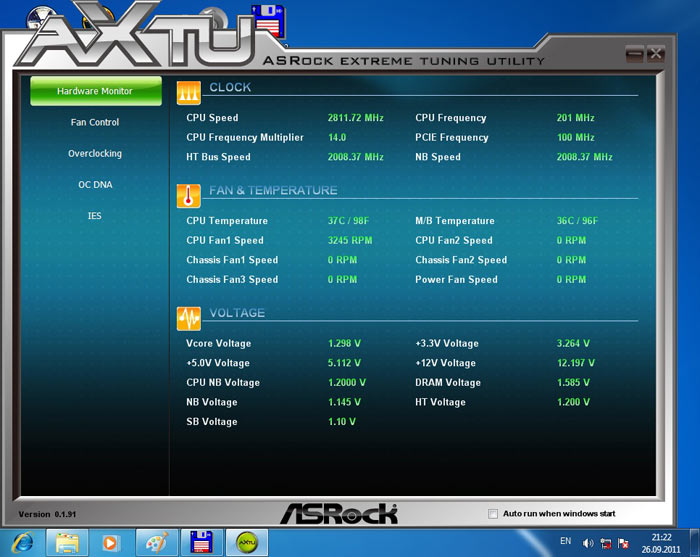Click the thermometer Fan & Temperature icon

[x=189, y=196]
